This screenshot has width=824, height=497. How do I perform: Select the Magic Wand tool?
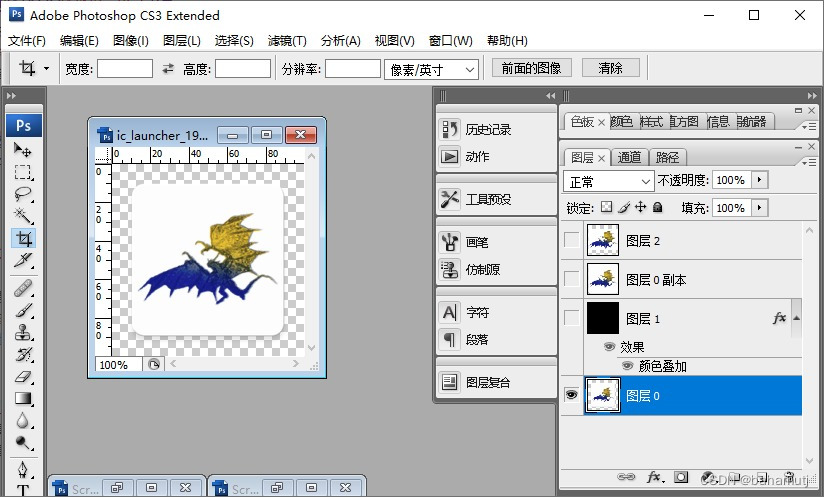(x=23, y=216)
